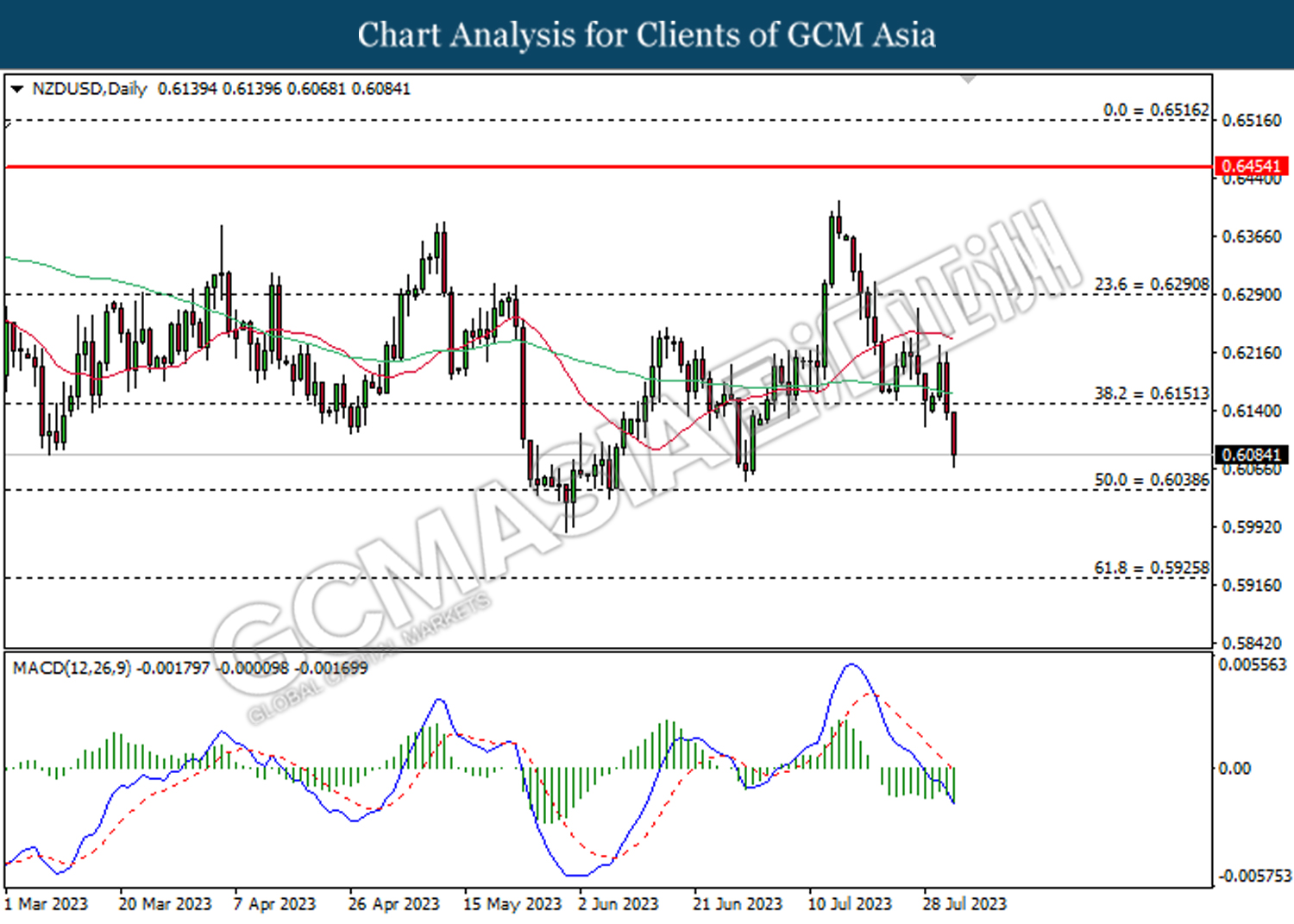The width and height of the screenshot is (1294, 924).
Task: Click the 0.005563 MACD scale value
Action: pyautogui.click(x=1252, y=664)
